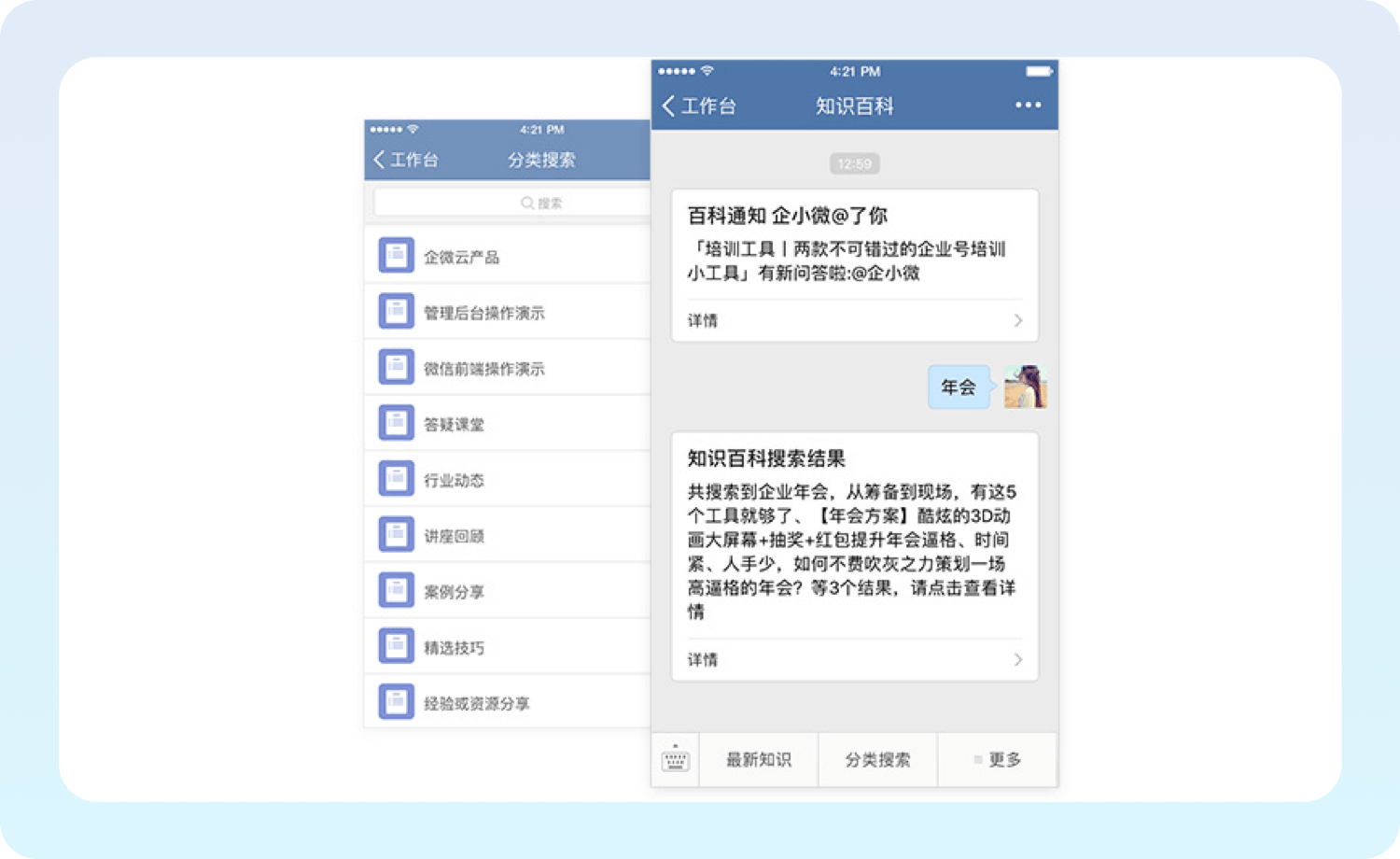Select the 分类搜索 bottom tab
The height and width of the screenshot is (859, 1400).
pos(877,760)
